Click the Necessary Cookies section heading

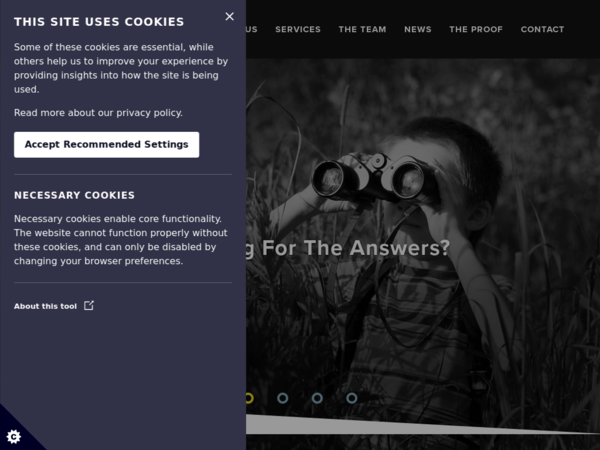tap(74, 195)
